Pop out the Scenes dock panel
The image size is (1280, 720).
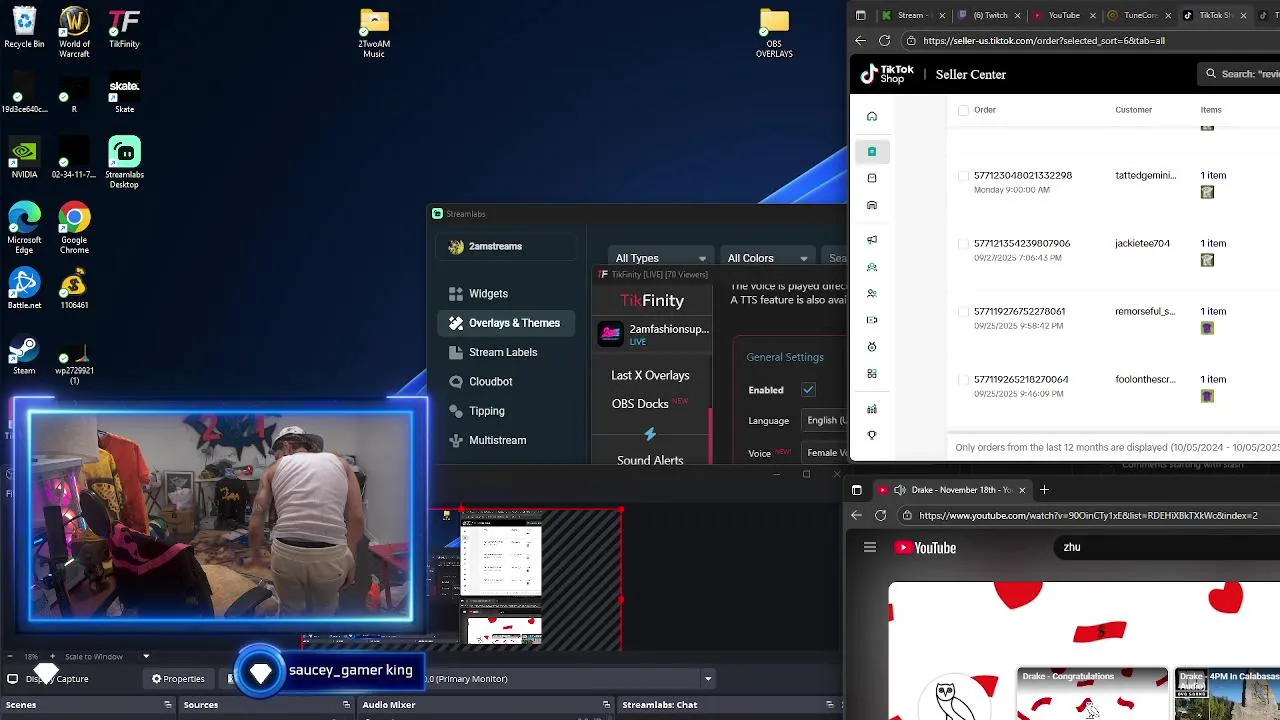tap(168, 705)
